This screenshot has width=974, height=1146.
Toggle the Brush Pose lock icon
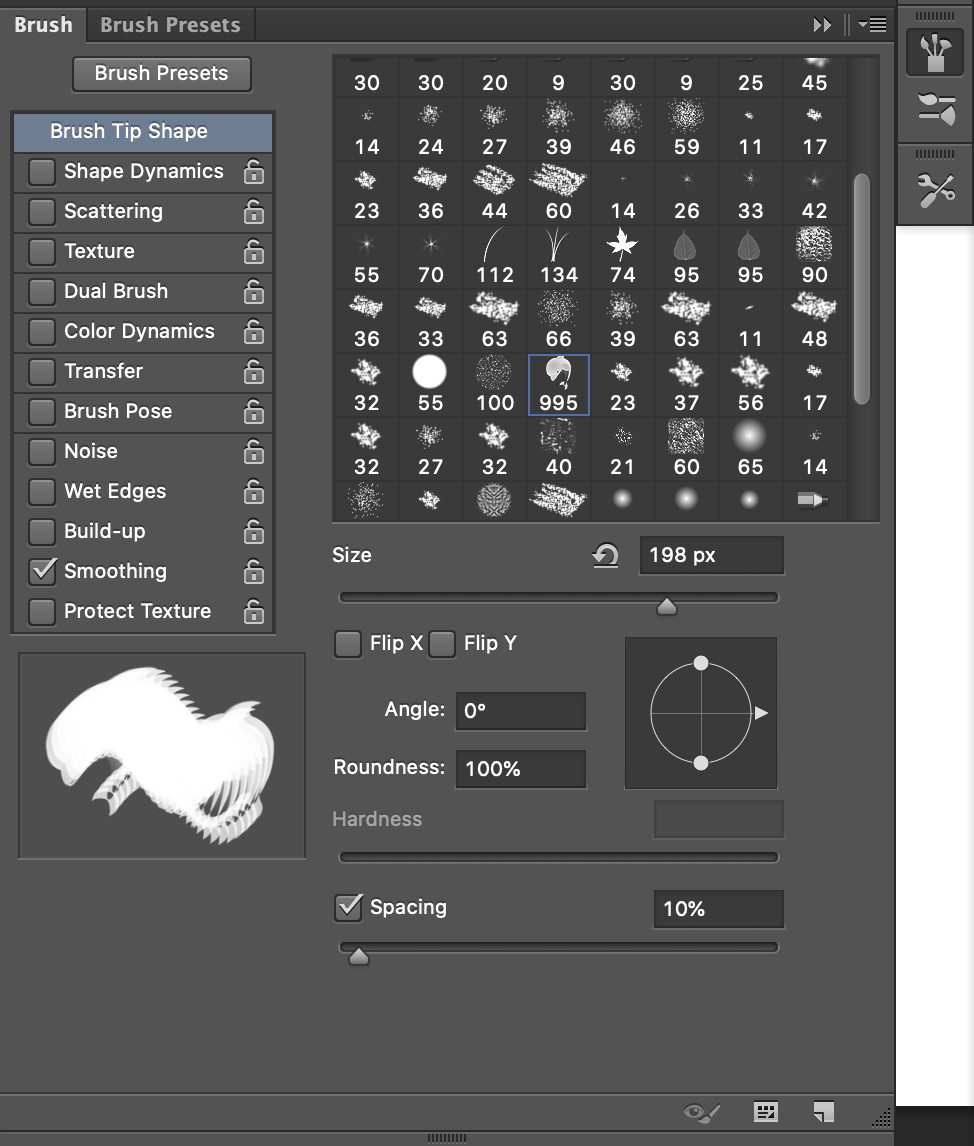coord(254,411)
